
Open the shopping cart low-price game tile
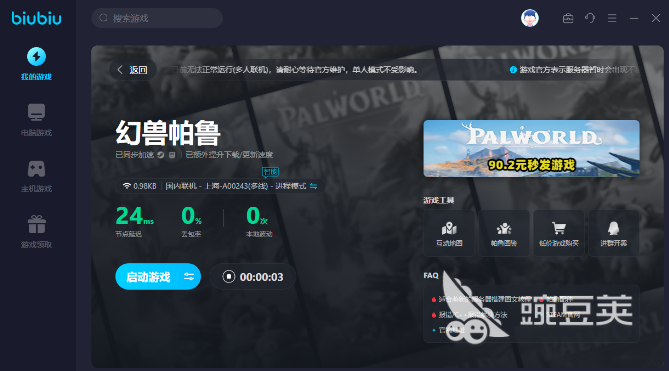(558, 233)
